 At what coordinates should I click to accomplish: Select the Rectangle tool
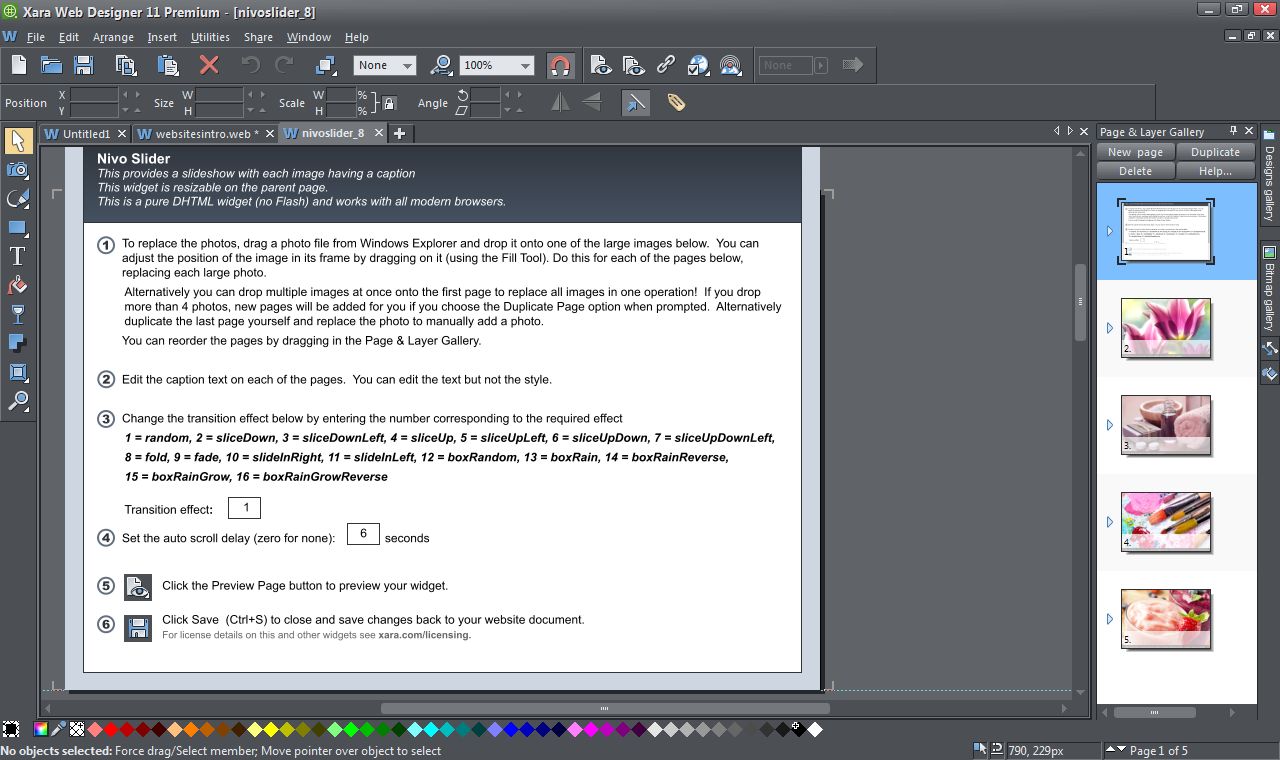(x=18, y=228)
